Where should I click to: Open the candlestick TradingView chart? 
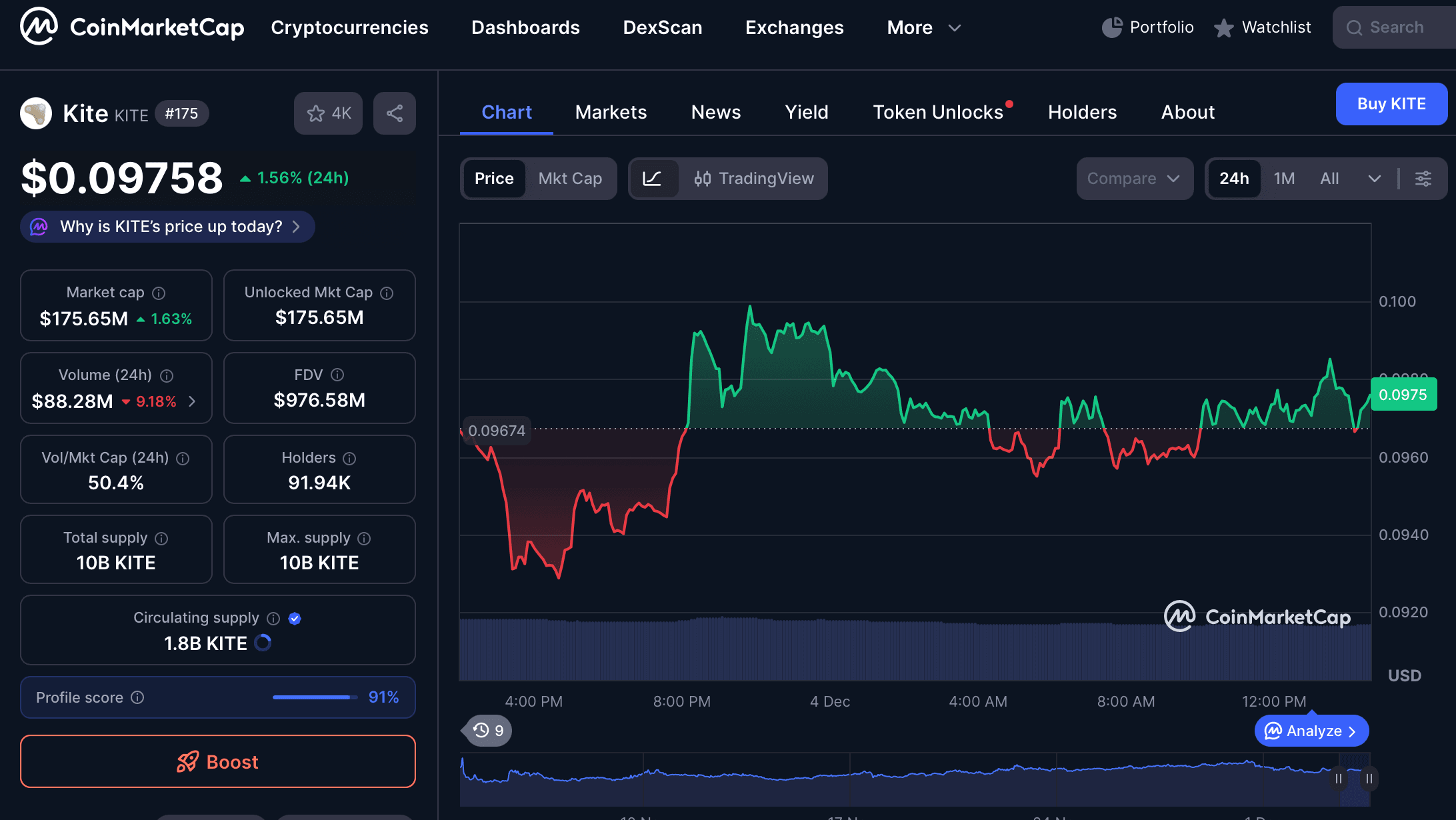(753, 179)
